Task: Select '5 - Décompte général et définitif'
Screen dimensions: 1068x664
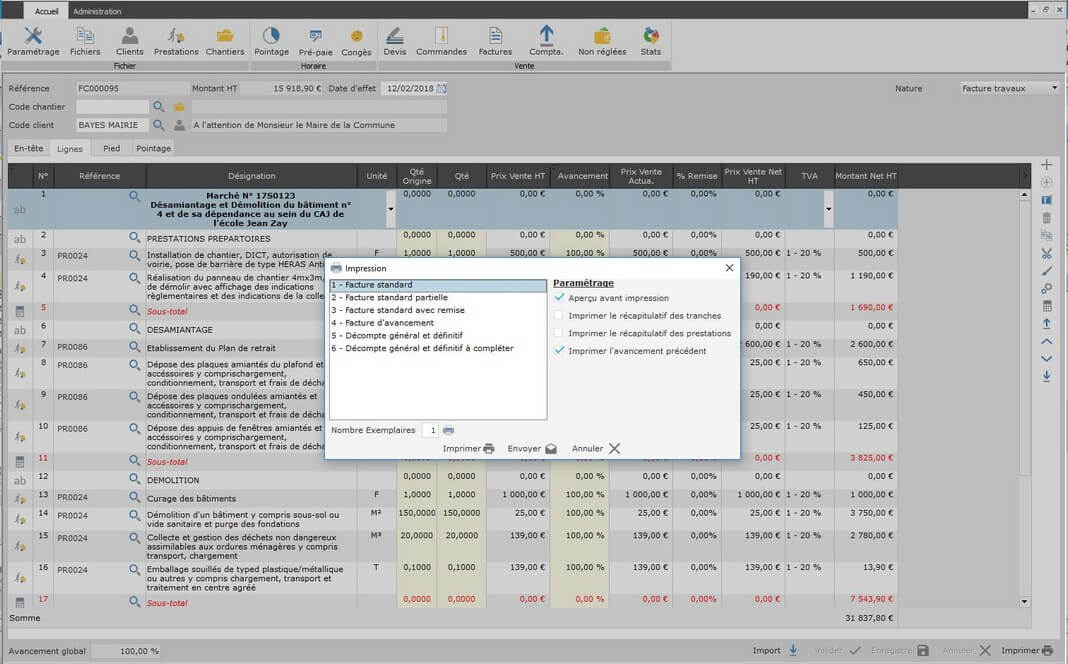Action: [438, 336]
